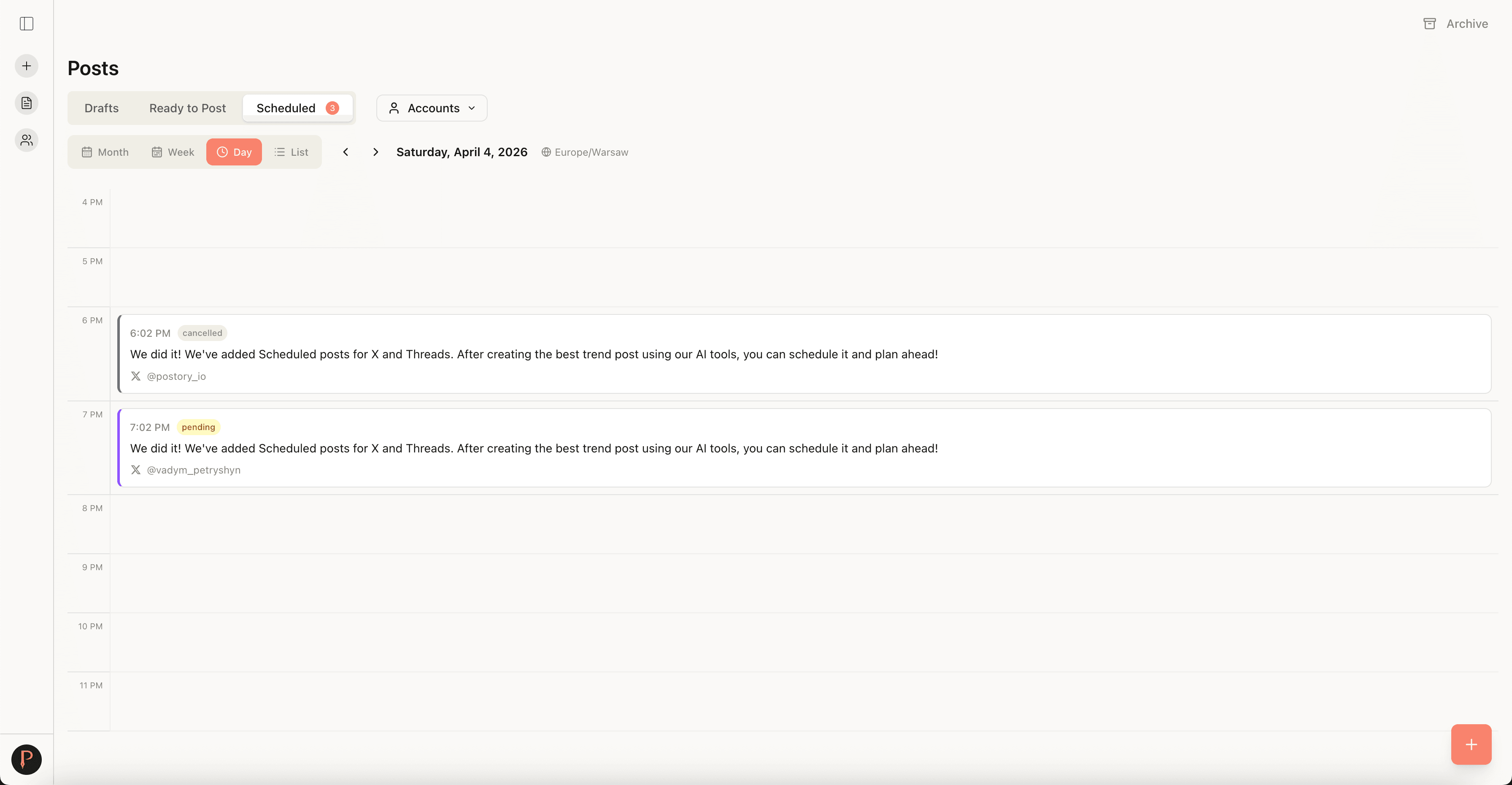Open the Ready to Post tab
The image size is (1512, 785).
pyautogui.click(x=187, y=108)
